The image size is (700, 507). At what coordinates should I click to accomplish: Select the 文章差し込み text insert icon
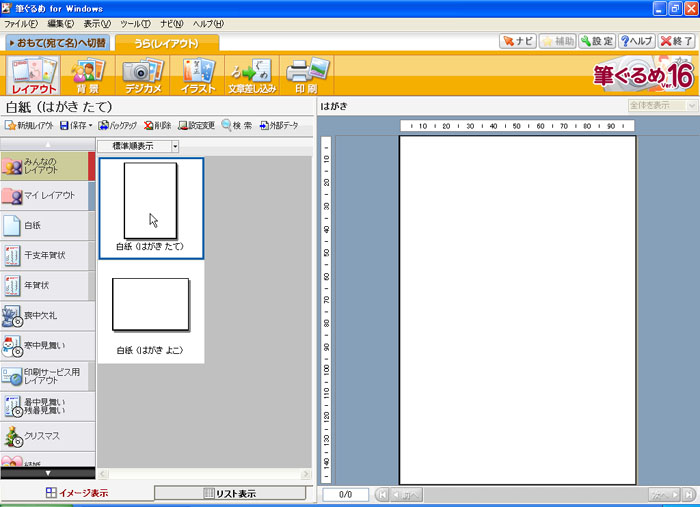(x=251, y=75)
